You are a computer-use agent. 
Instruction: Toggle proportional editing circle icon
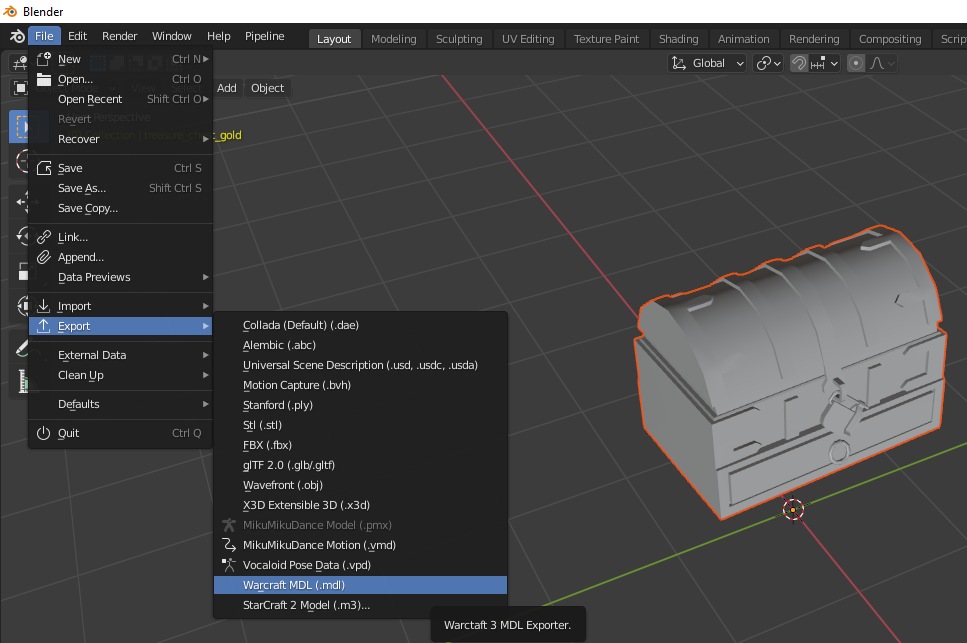coord(856,63)
